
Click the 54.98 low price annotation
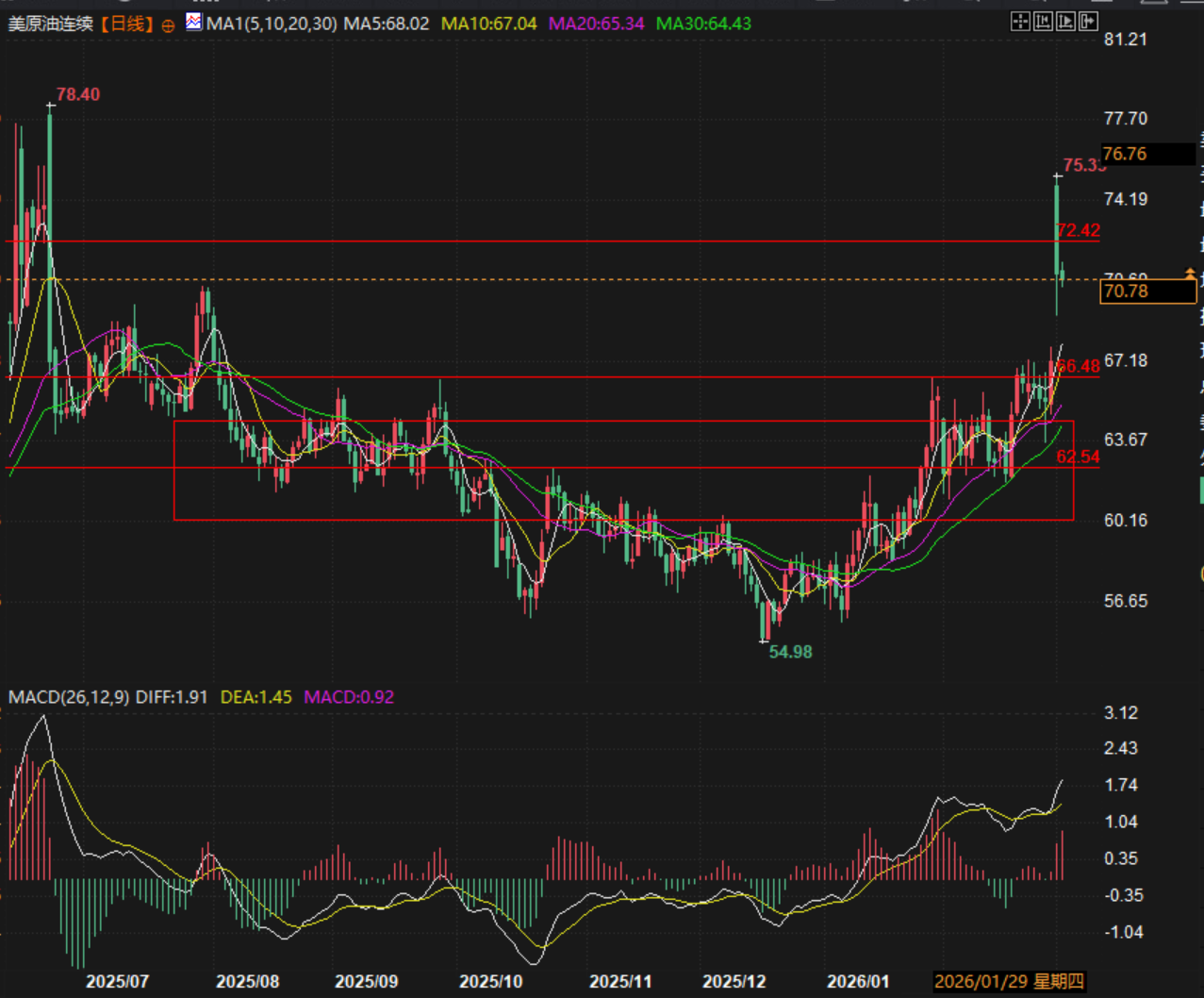coord(790,652)
